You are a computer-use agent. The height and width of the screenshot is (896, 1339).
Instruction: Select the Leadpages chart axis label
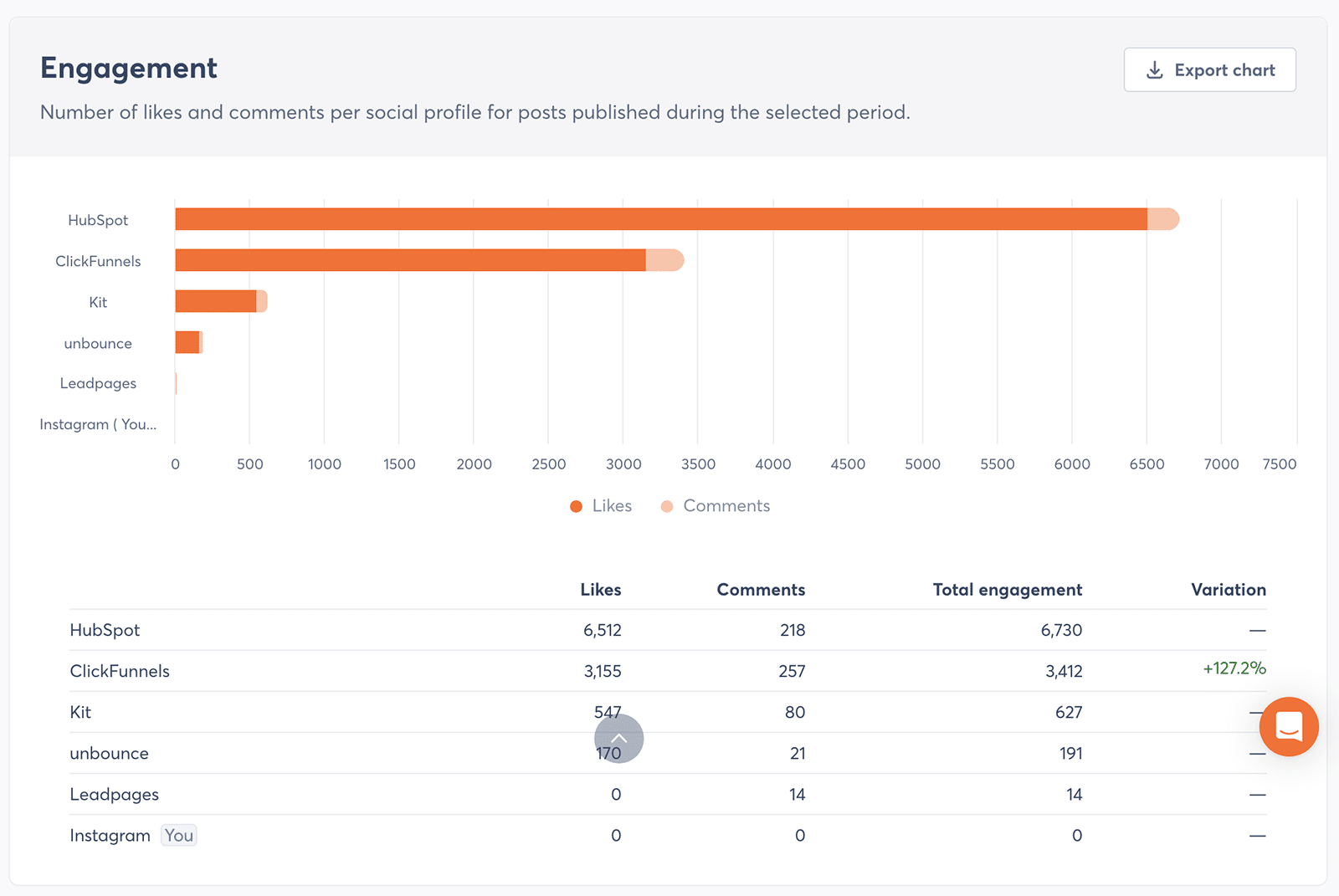coord(98,383)
